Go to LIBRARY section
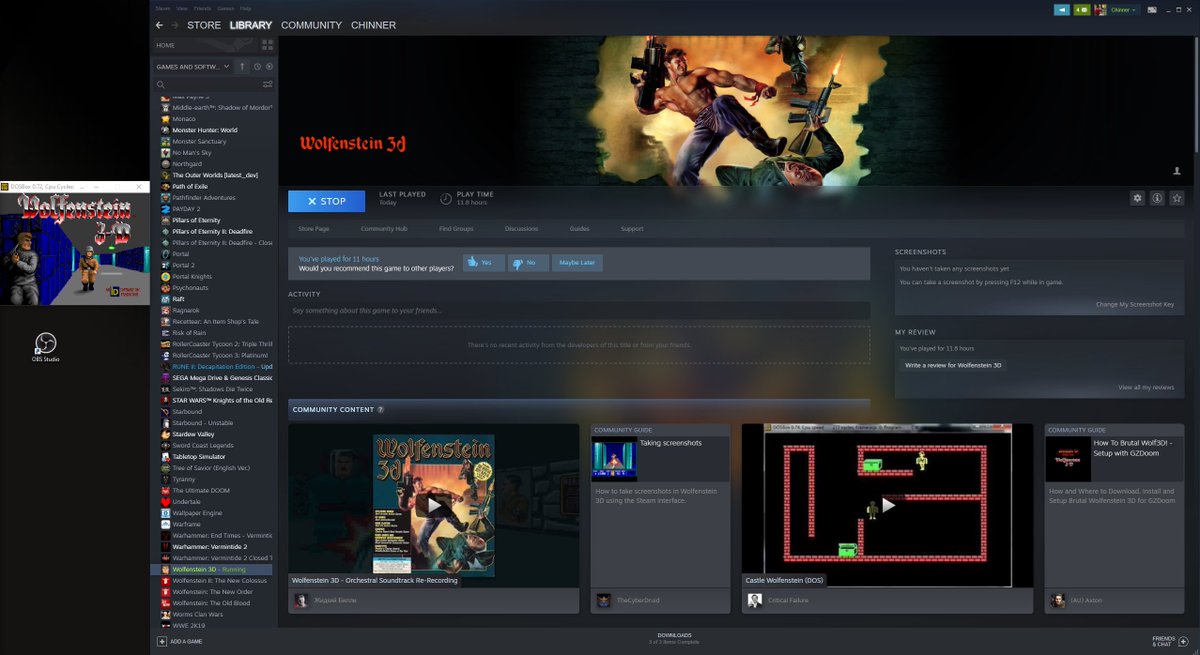Viewport: 1200px width, 655px height. (251, 25)
